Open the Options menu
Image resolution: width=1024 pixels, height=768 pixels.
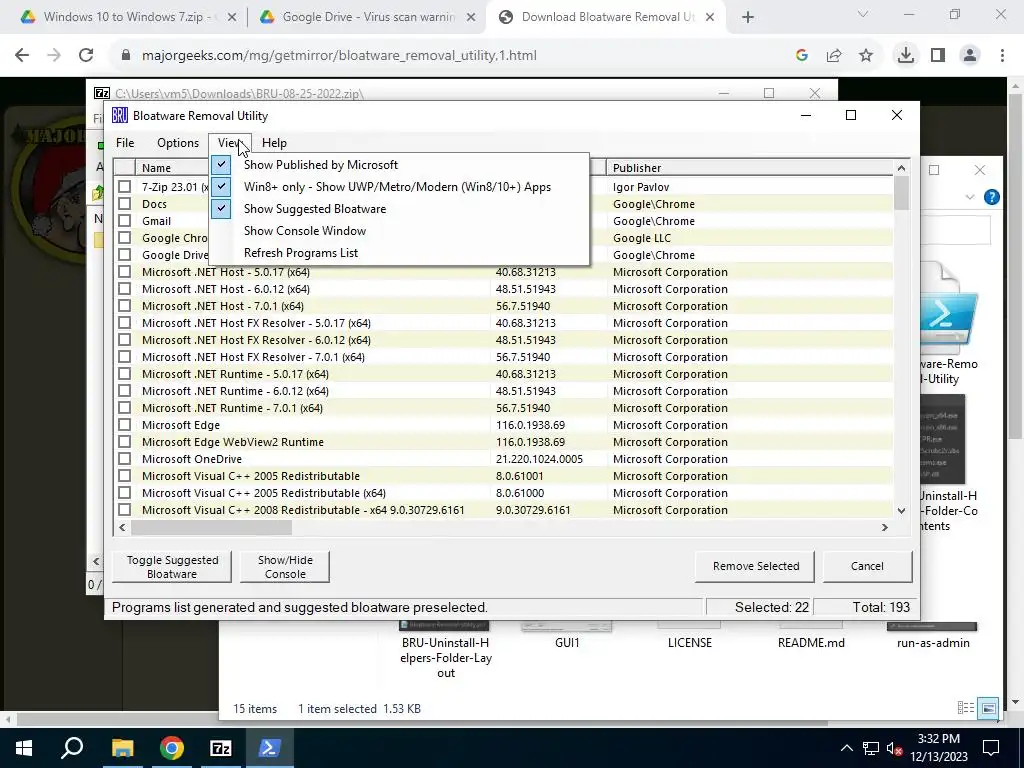pyautogui.click(x=178, y=142)
